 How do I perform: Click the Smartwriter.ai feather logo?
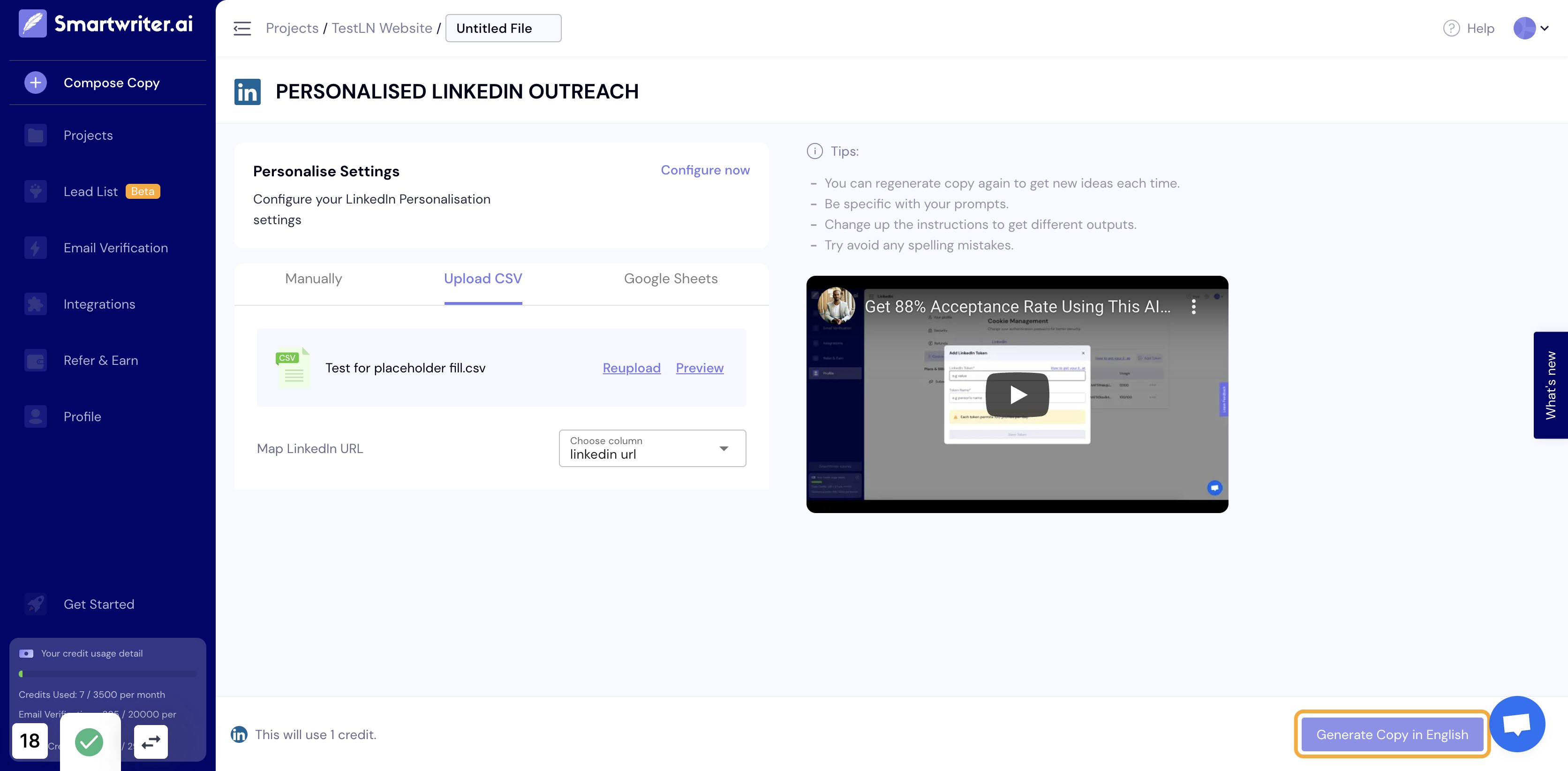(x=32, y=24)
